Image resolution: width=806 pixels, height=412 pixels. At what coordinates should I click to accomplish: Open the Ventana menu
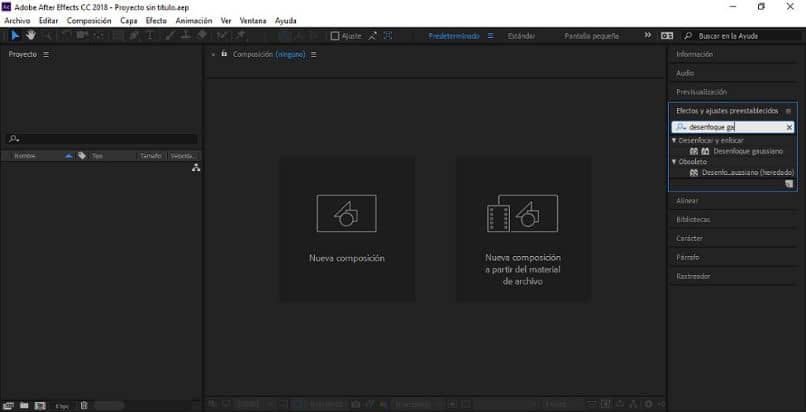point(253,21)
